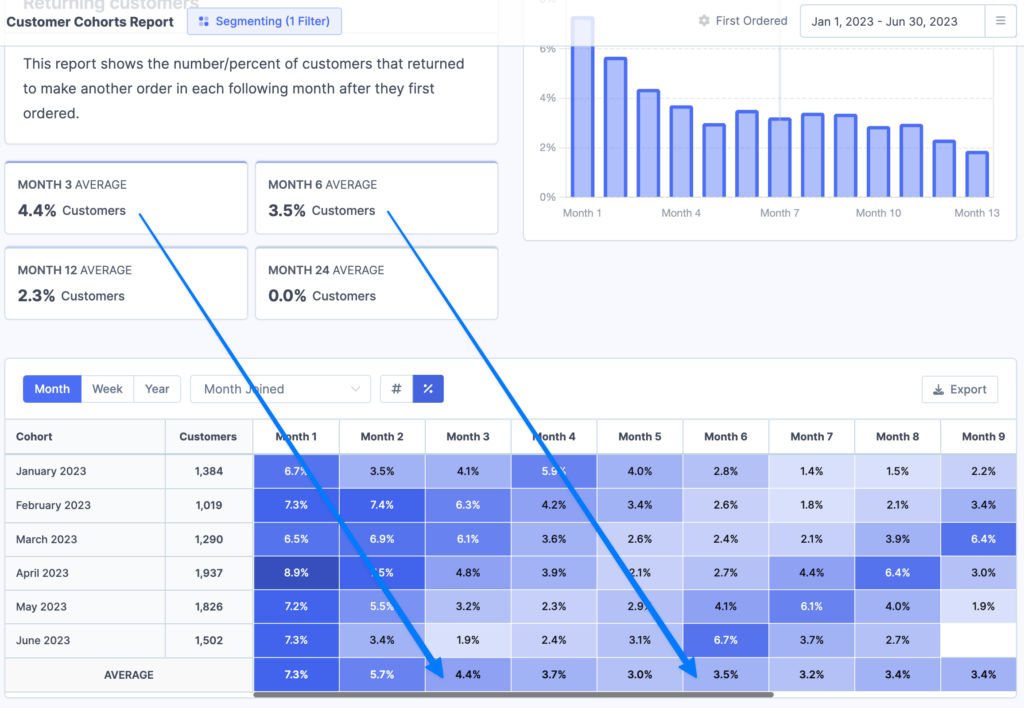Open the First Ordered selector
The width and height of the screenshot is (1024, 708).
coord(742,20)
